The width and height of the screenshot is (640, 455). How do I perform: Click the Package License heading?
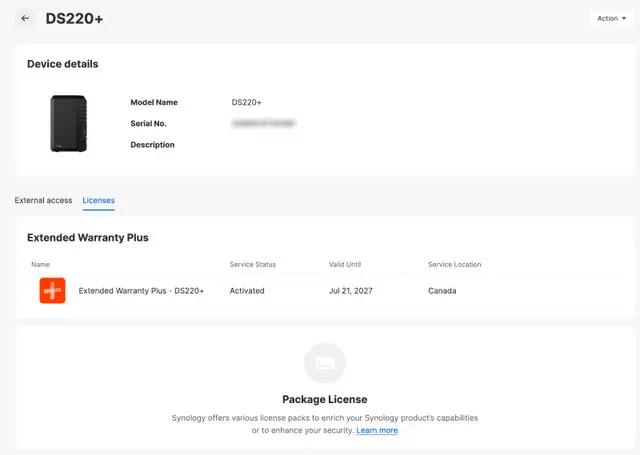(325, 400)
